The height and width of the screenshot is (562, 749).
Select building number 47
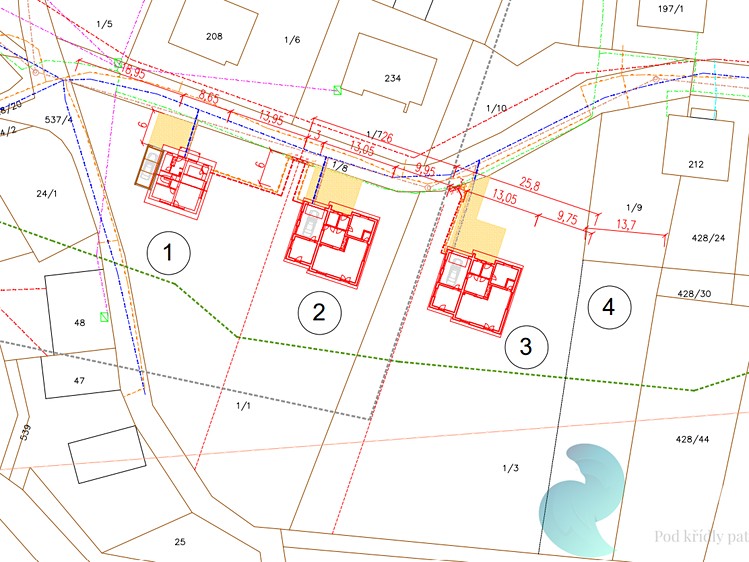pos(79,381)
